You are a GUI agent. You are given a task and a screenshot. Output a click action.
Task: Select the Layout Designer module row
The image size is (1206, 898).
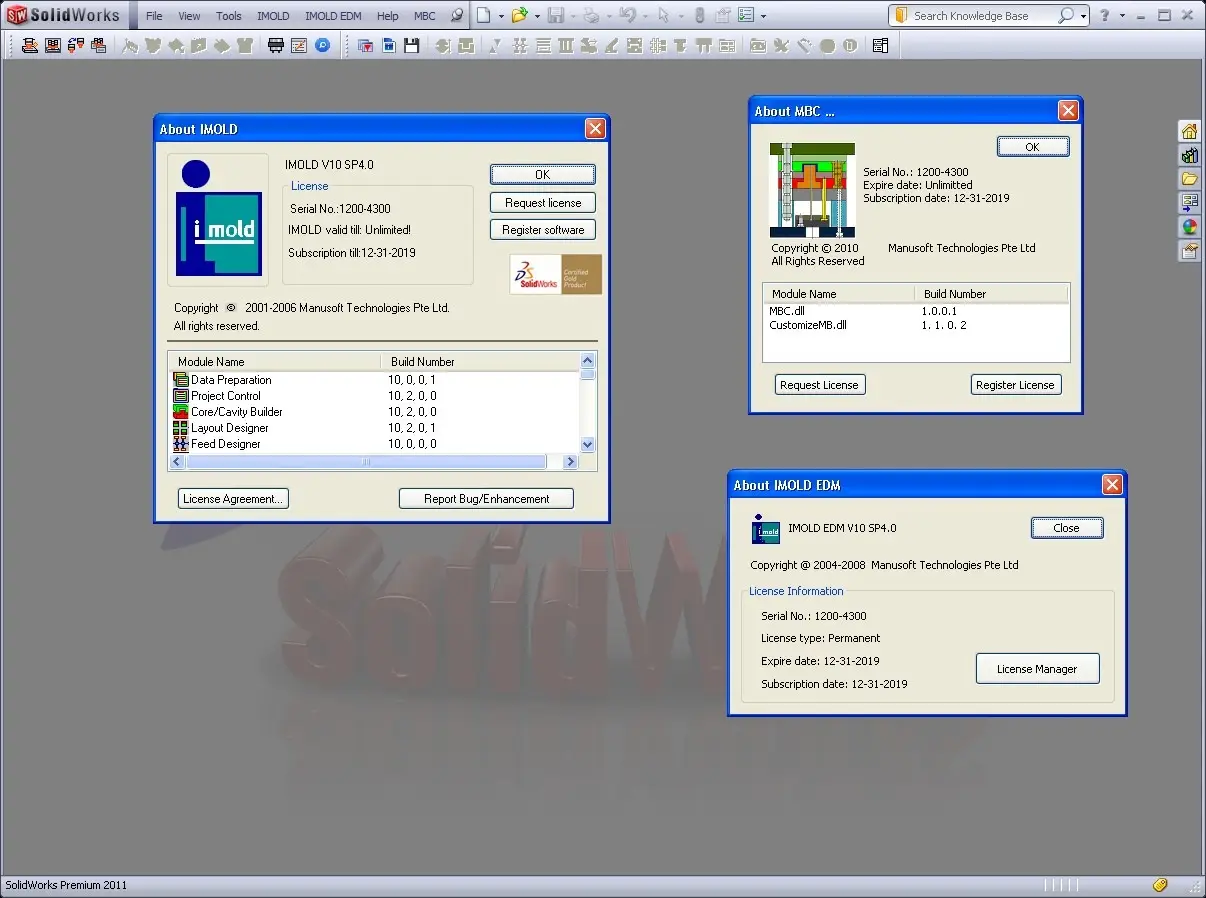click(x=375, y=428)
